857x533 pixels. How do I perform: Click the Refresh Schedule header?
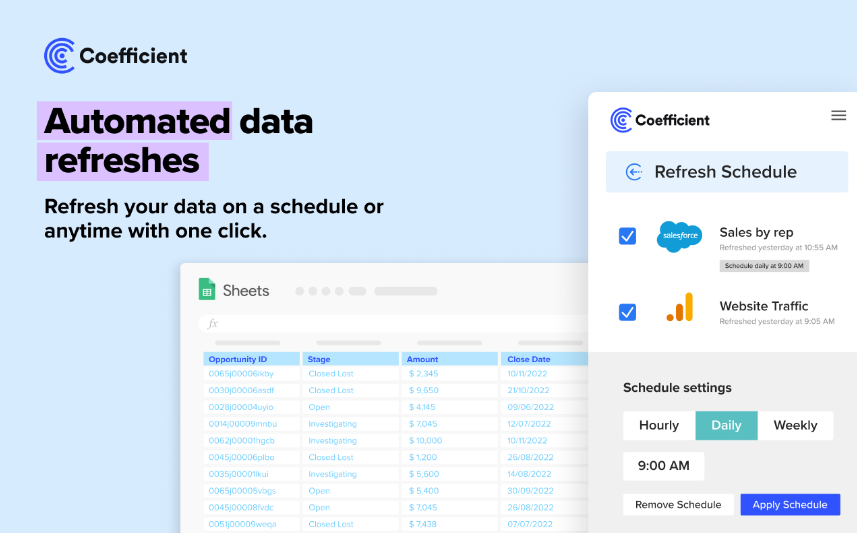[x=727, y=172]
